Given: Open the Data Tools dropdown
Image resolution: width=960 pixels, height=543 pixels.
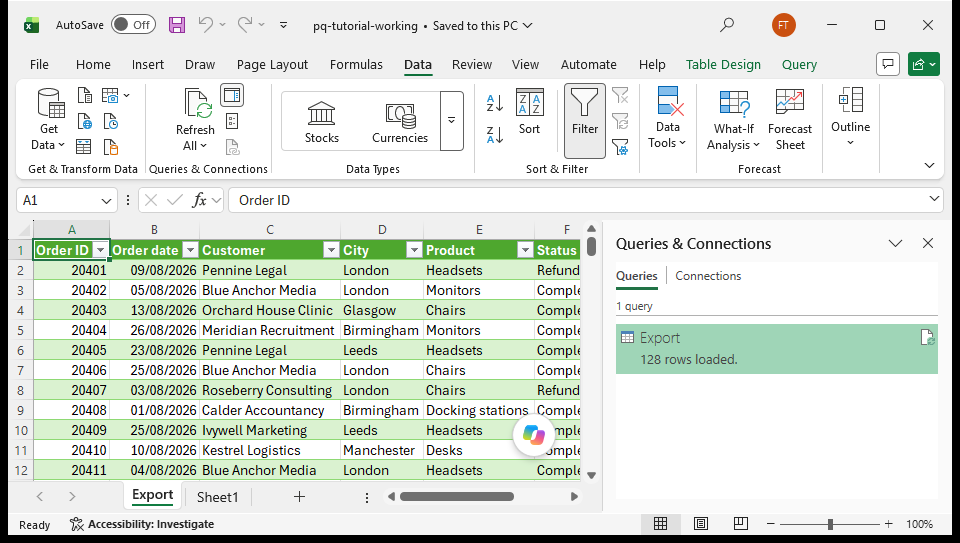Looking at the screenshot, I should [667, 118].
